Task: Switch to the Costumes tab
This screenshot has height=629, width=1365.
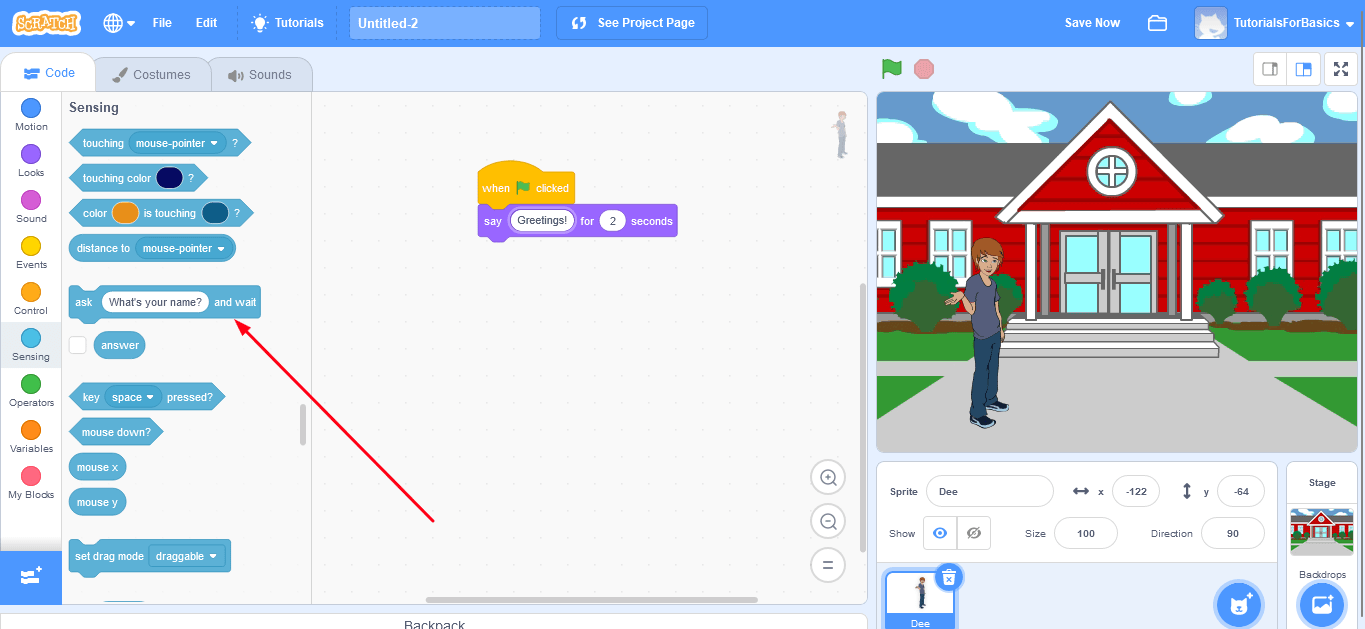Action: [152, 75]
